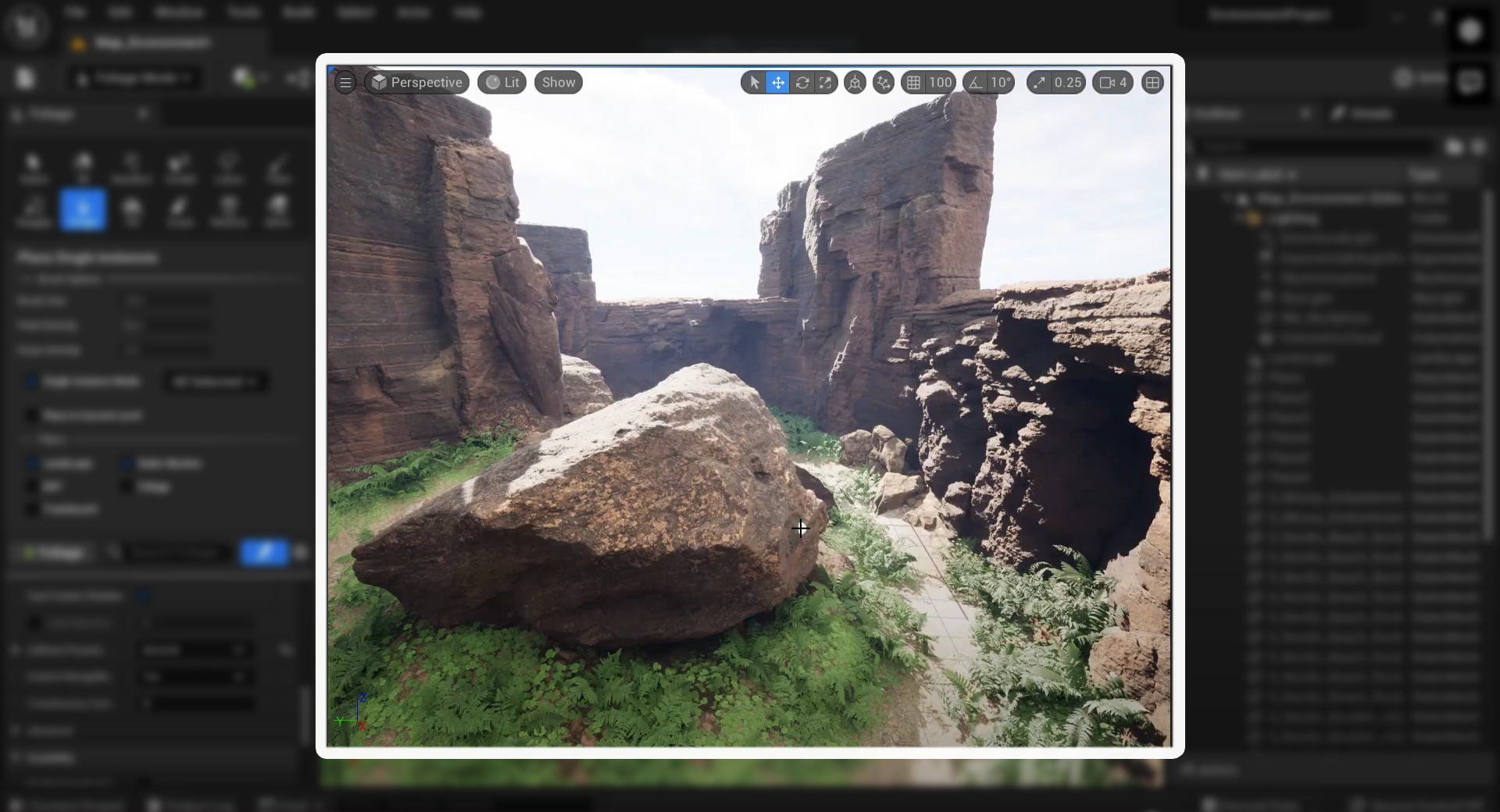Open the rotation snap 10° dropdown
The height and width of the screenshot is (812, 1500).
[1001, 83]
